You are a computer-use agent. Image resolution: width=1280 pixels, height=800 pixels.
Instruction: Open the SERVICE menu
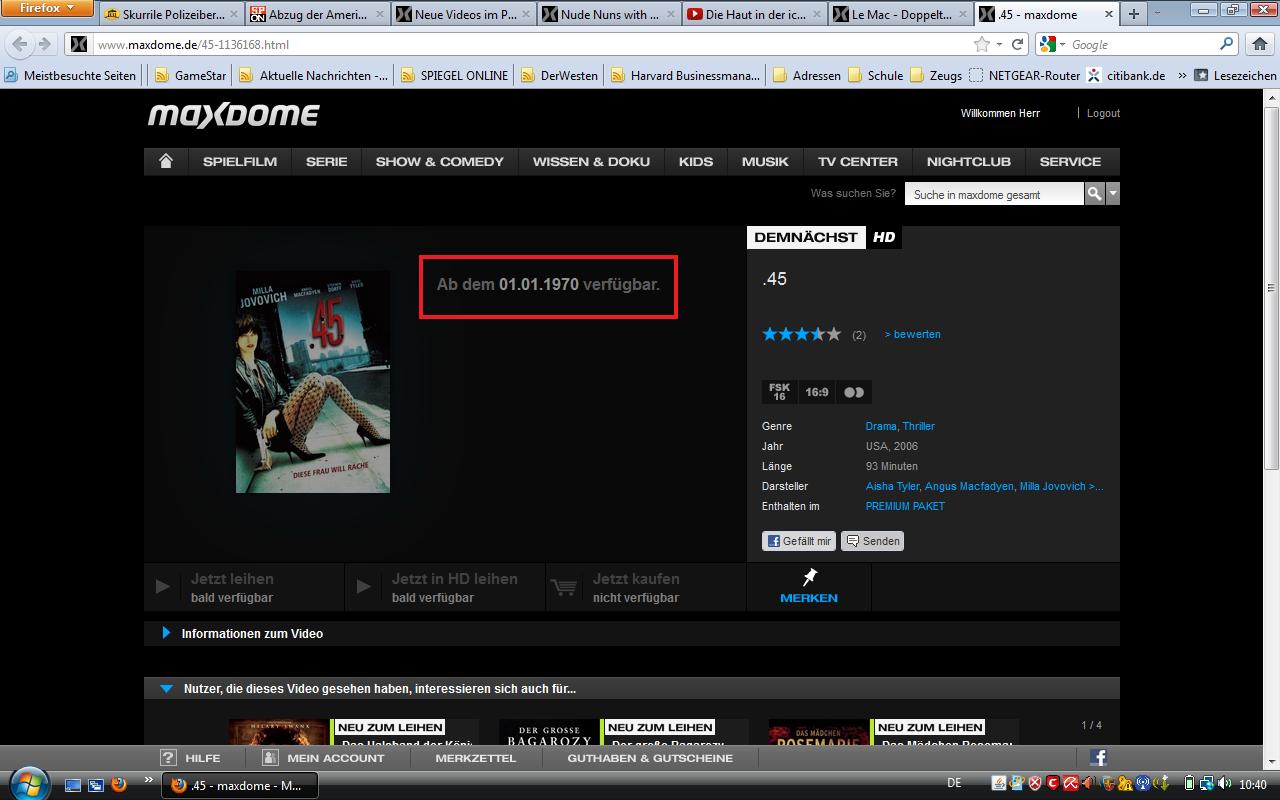pos(1070,161)
